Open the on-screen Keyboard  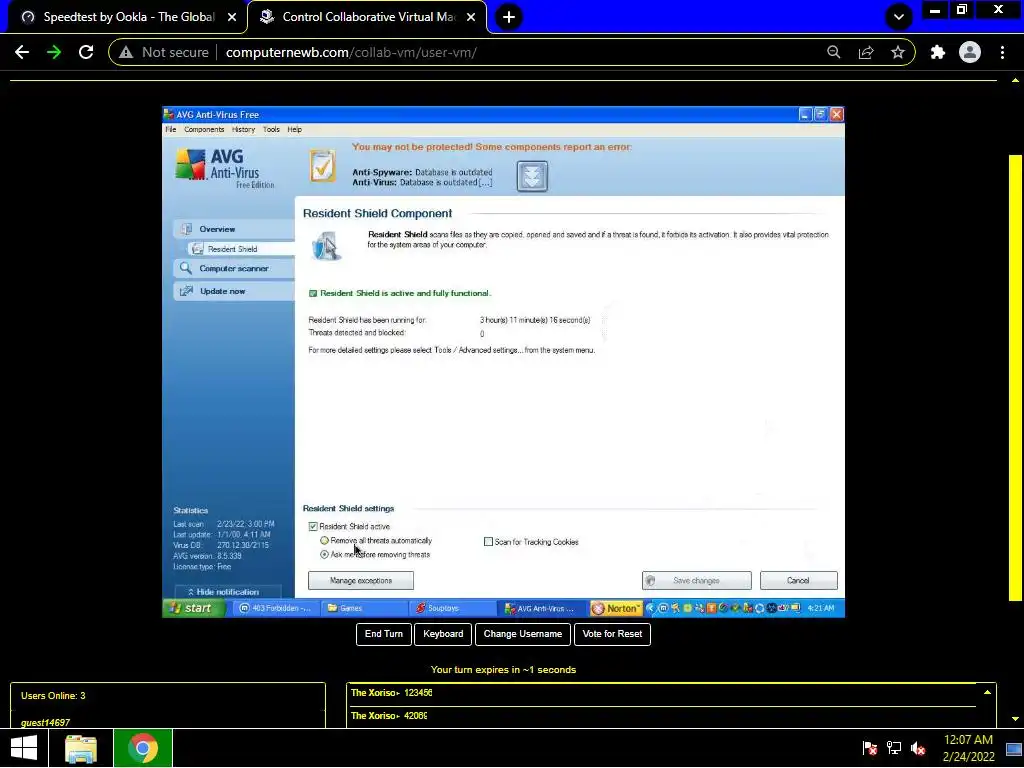tap(443, 634)
